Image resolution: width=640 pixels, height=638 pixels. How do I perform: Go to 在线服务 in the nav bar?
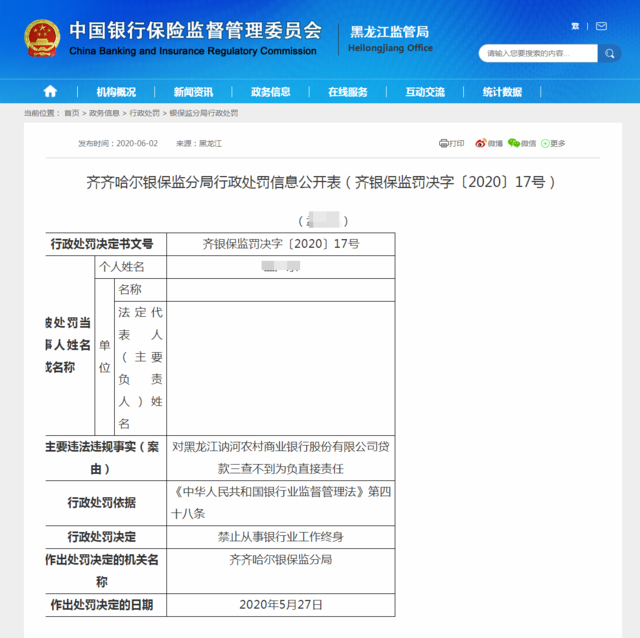(347, 92)
